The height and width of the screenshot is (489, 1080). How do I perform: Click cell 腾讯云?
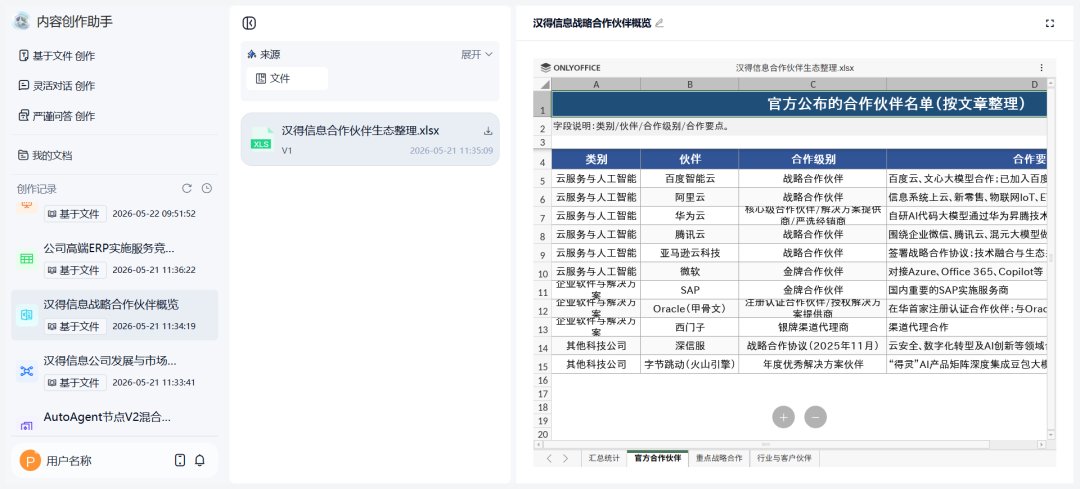pyautogui.click(x=689, y=234)
